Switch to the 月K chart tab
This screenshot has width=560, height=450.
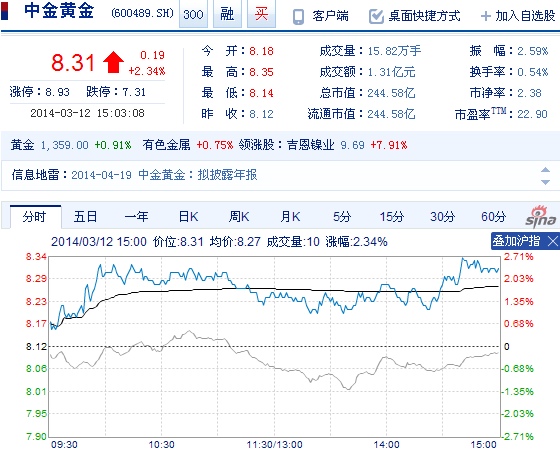[290, 217]
